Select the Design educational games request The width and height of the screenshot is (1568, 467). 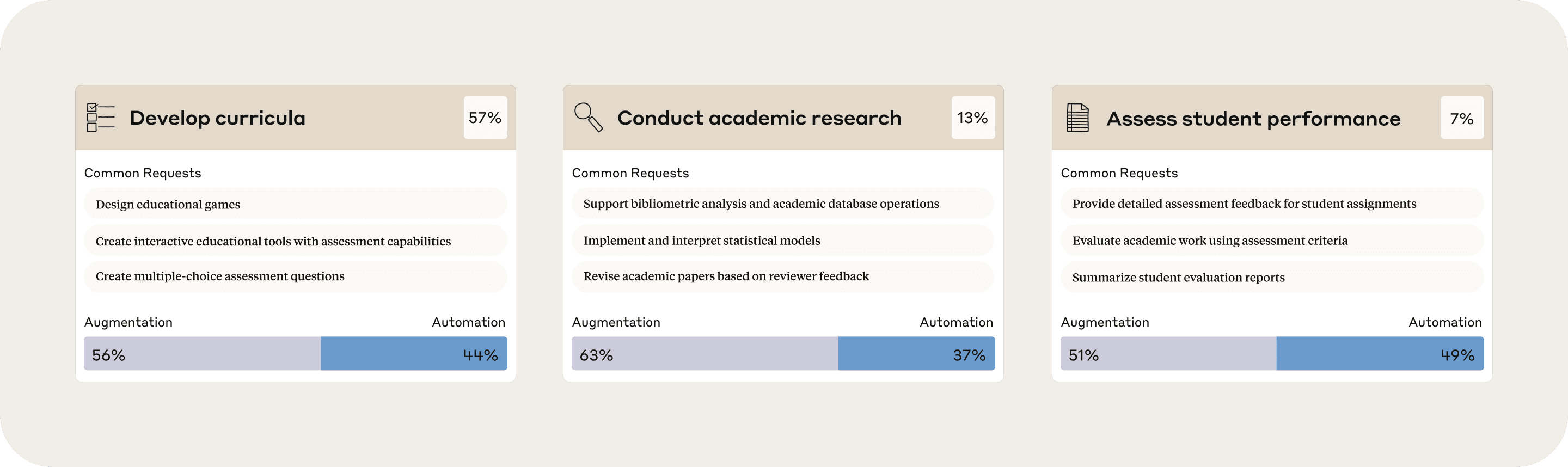295,204
